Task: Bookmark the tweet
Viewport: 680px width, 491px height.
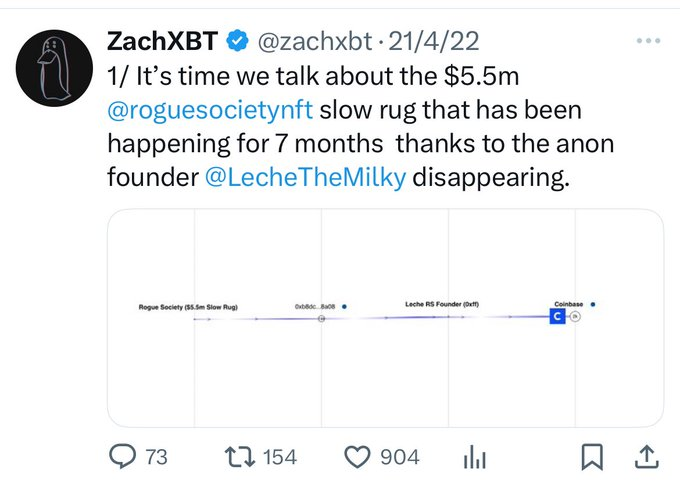Action: (x=593, y=457)
